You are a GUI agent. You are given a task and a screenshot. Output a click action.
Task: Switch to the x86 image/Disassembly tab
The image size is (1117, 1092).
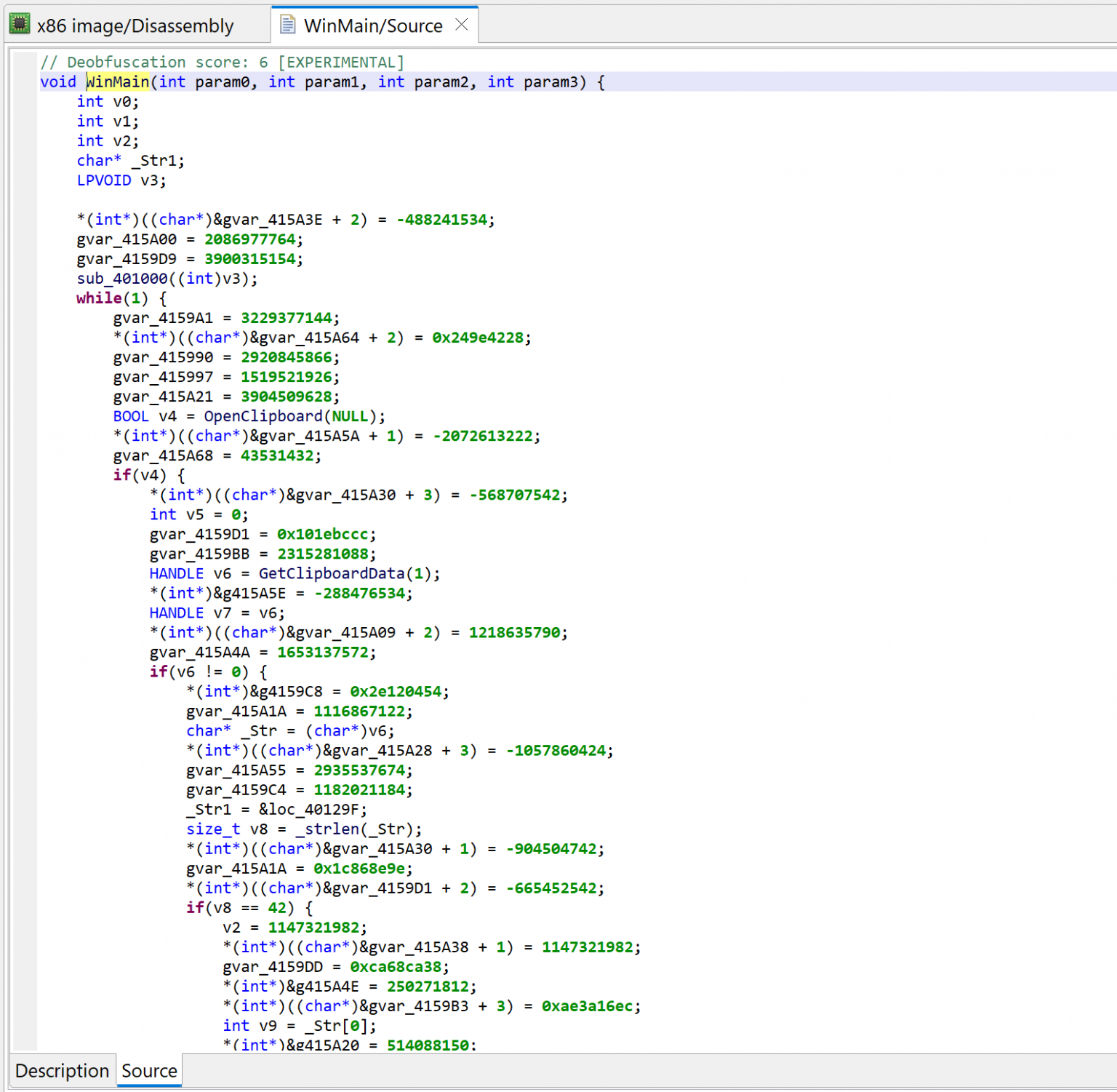point(135,24)
